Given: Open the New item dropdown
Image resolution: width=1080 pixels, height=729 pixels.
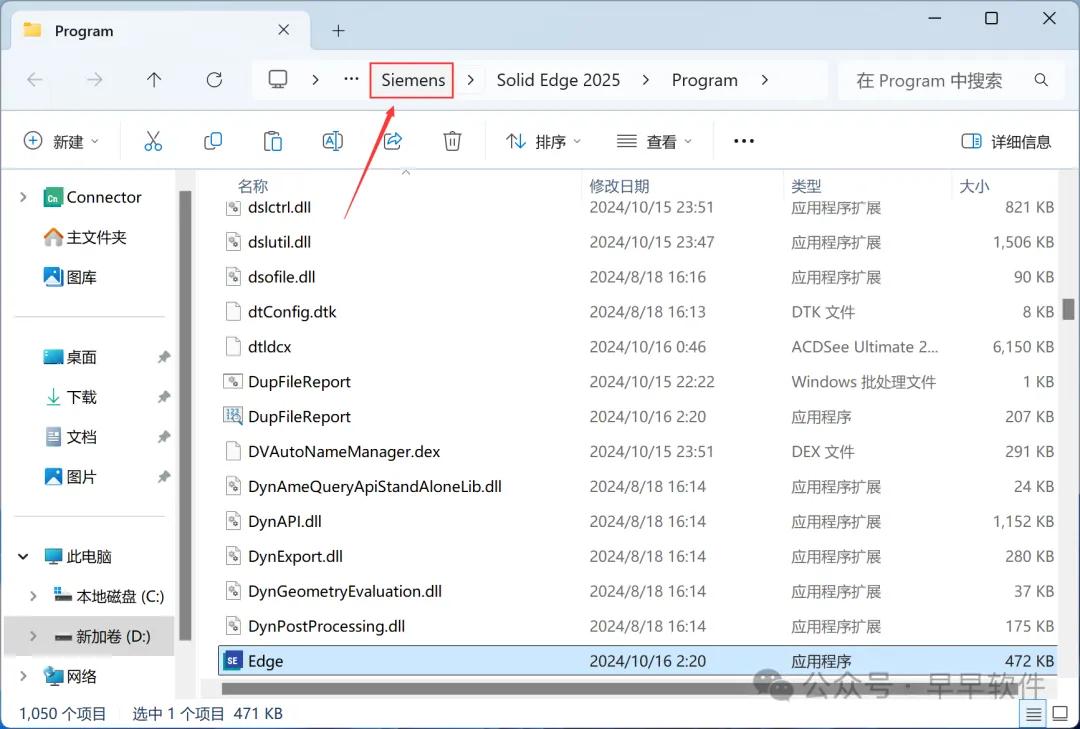Looking at the screenshot, I should [61, 141].
